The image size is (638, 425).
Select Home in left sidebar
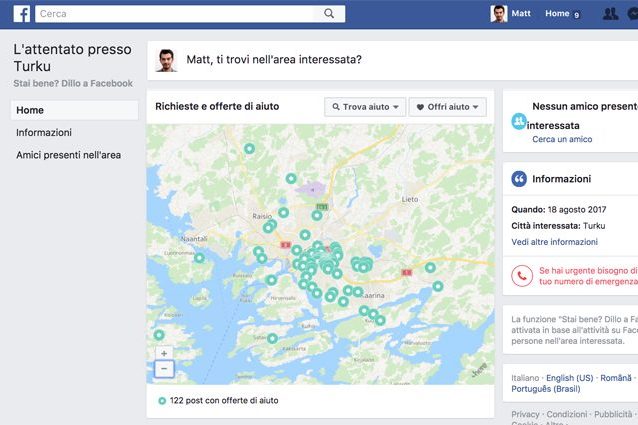74,110
